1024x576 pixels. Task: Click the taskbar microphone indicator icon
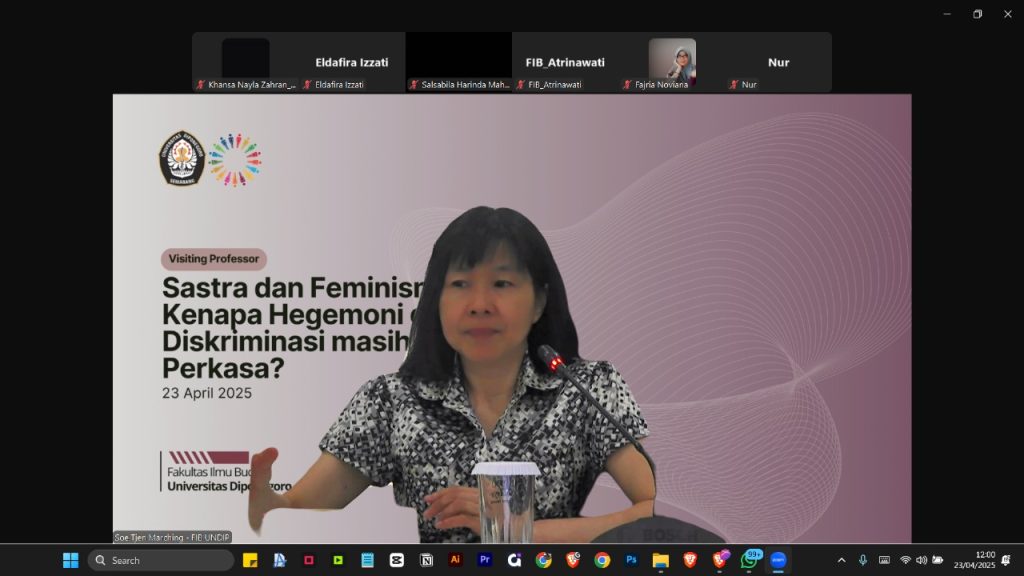[863, 560]
